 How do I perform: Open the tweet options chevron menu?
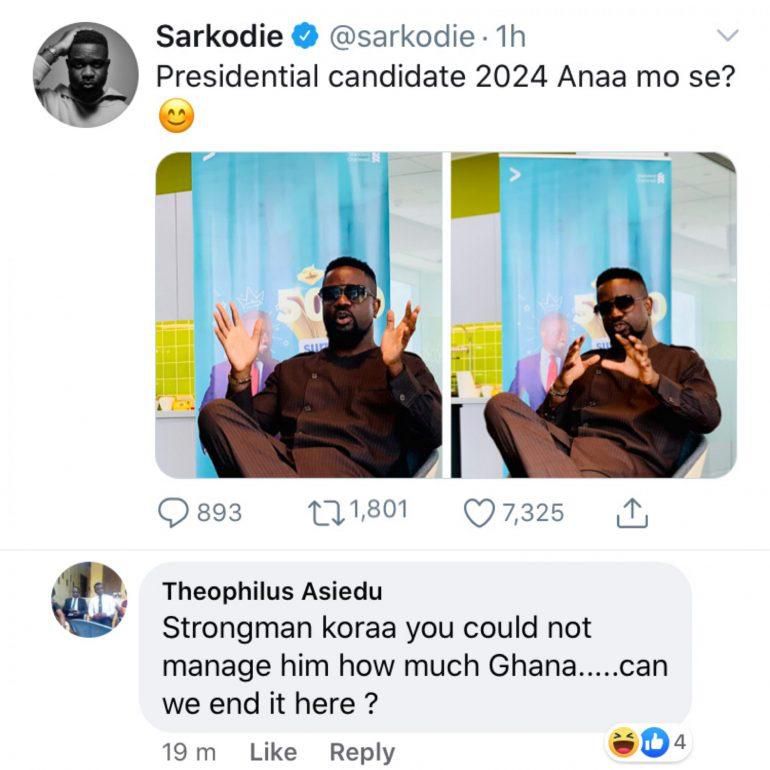point(728,36)
